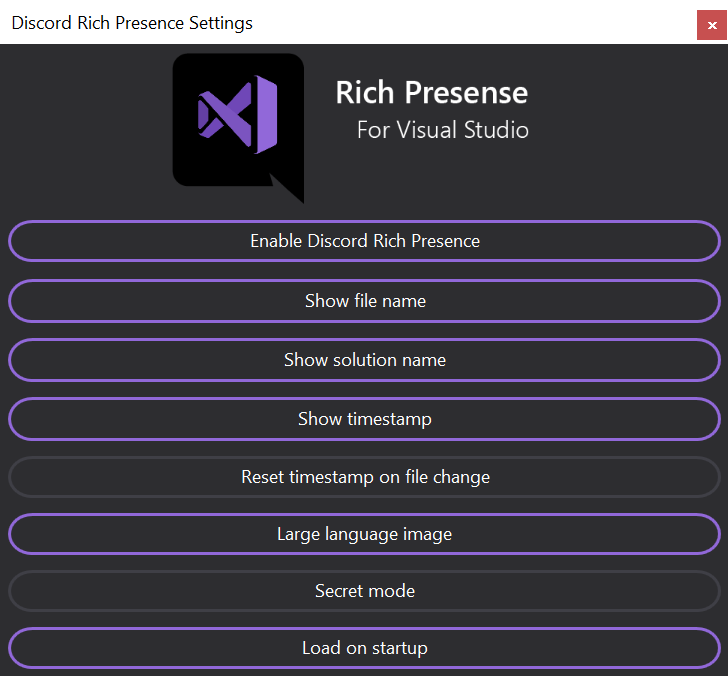Viewport: 728px width, 676px height.
Task: Click the "Rich Presense" heading text
Action: click(x=431, y=93)
